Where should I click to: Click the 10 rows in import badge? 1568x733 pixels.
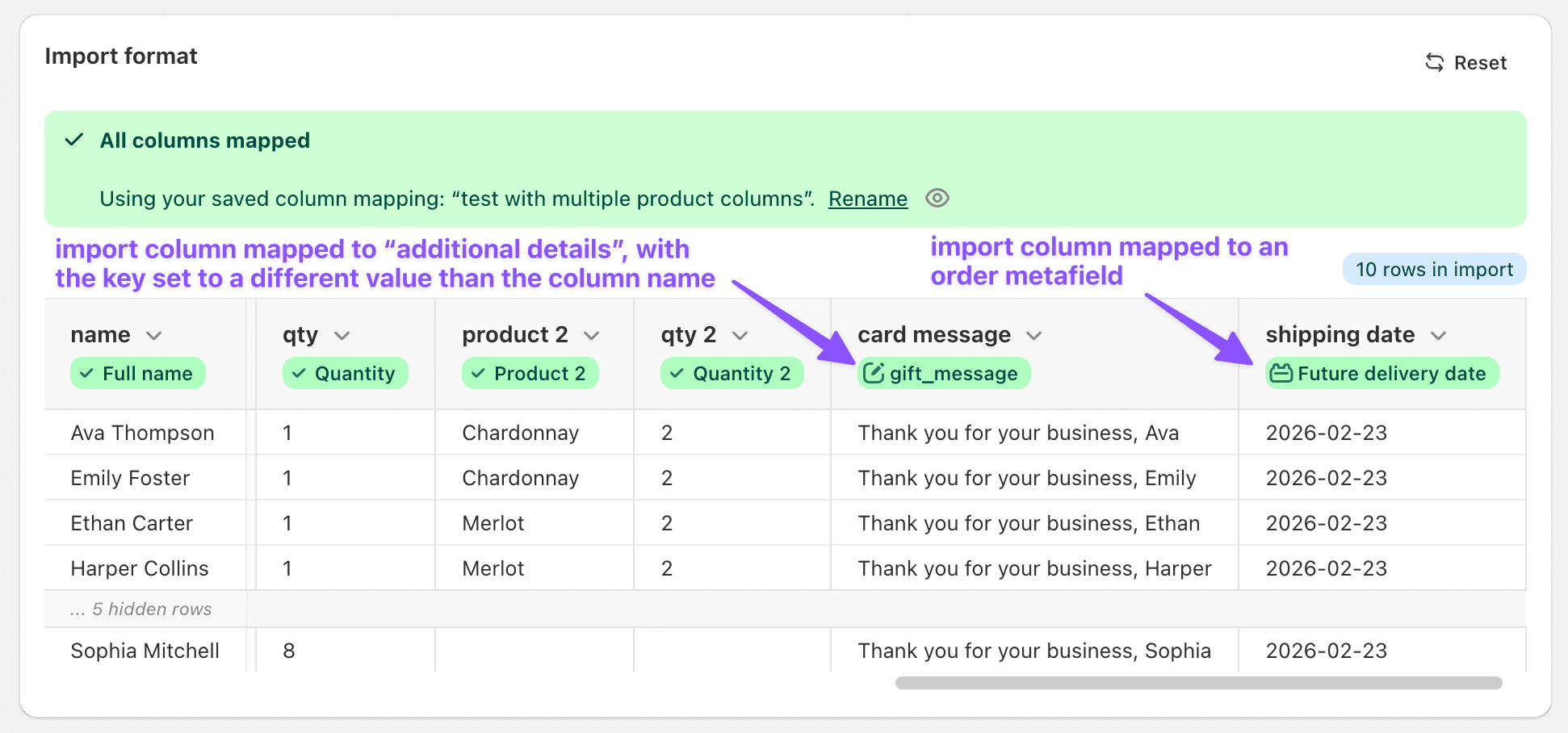click(x=1433, y=270)
